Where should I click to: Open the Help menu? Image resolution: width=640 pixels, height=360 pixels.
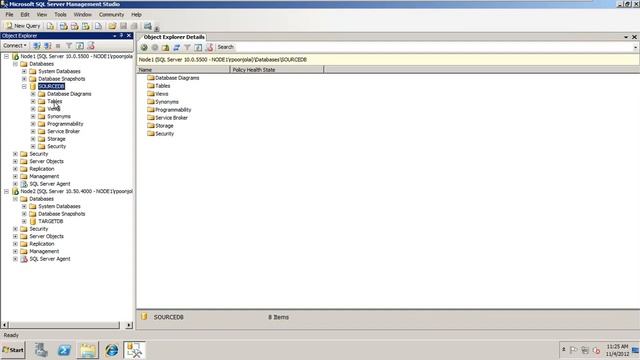pos(136,15)
